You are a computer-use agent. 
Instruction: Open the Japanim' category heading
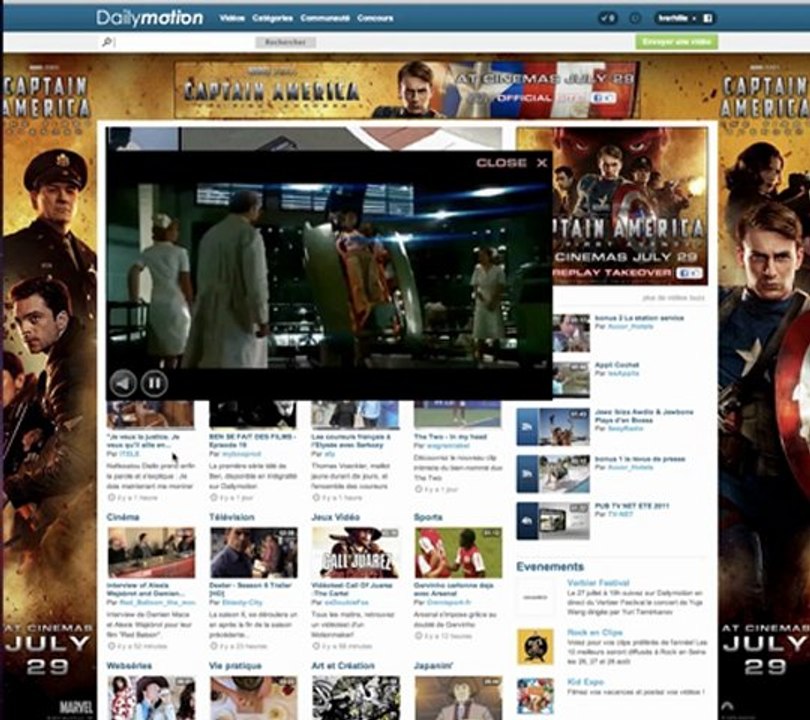433,666
